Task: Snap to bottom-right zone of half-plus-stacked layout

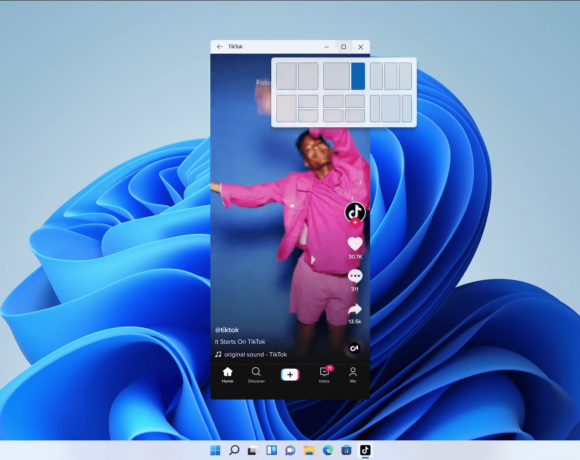Action: point(308,116)
